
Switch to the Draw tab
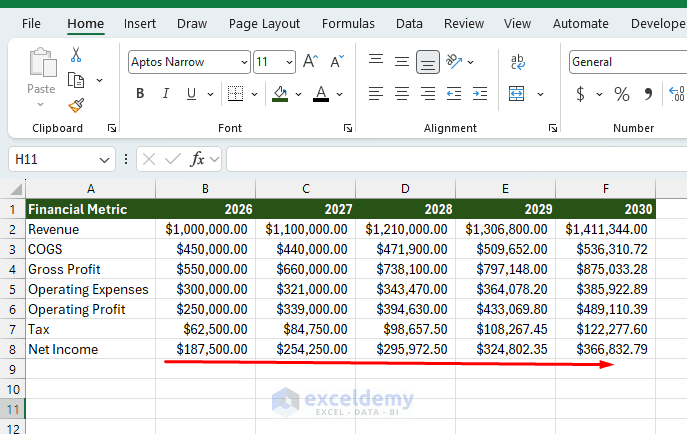(192, 23)
